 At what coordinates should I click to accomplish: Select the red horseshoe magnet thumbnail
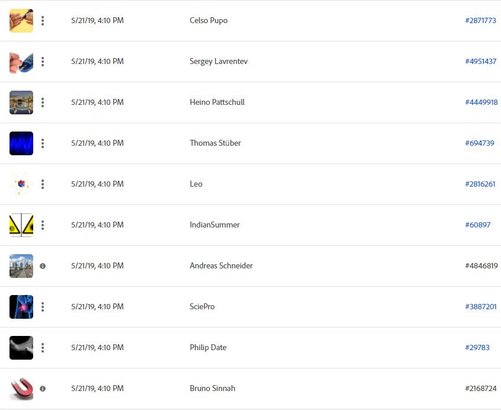tap(21, 389)
